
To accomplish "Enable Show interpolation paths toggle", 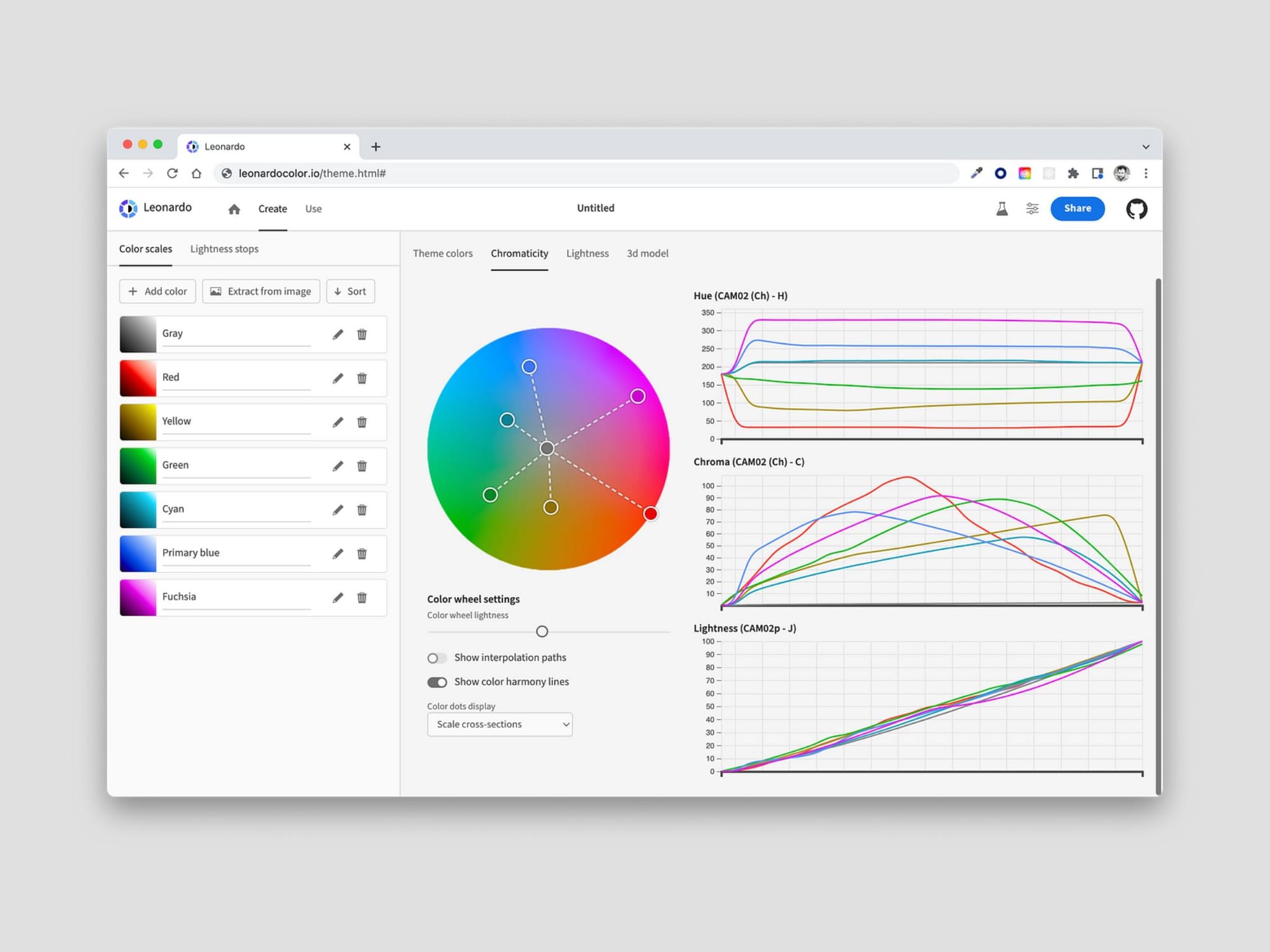I will pos(437,658).
